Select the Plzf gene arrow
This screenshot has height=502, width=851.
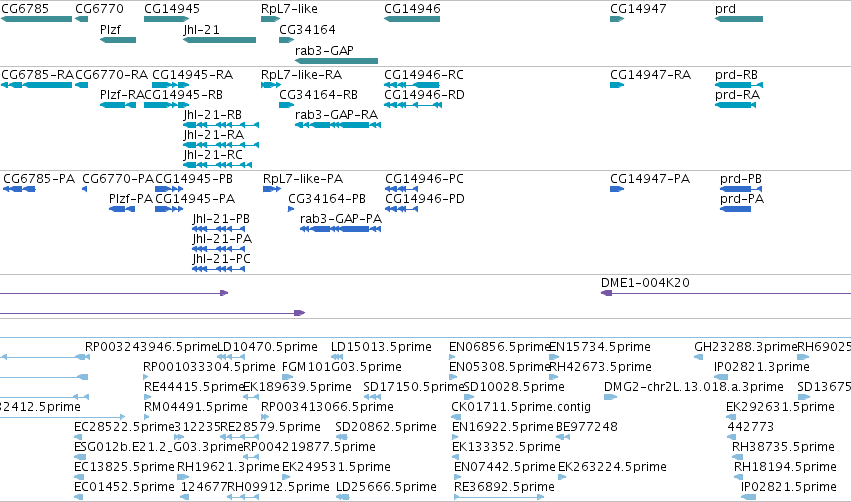point(118,40)
